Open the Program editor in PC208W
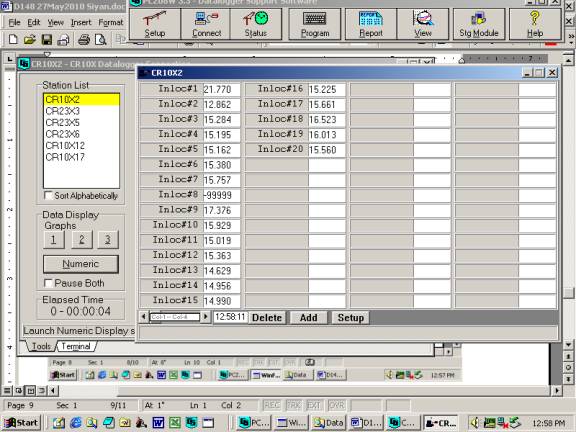The height and width of the screenshot is (432, 576). [315, 24]
